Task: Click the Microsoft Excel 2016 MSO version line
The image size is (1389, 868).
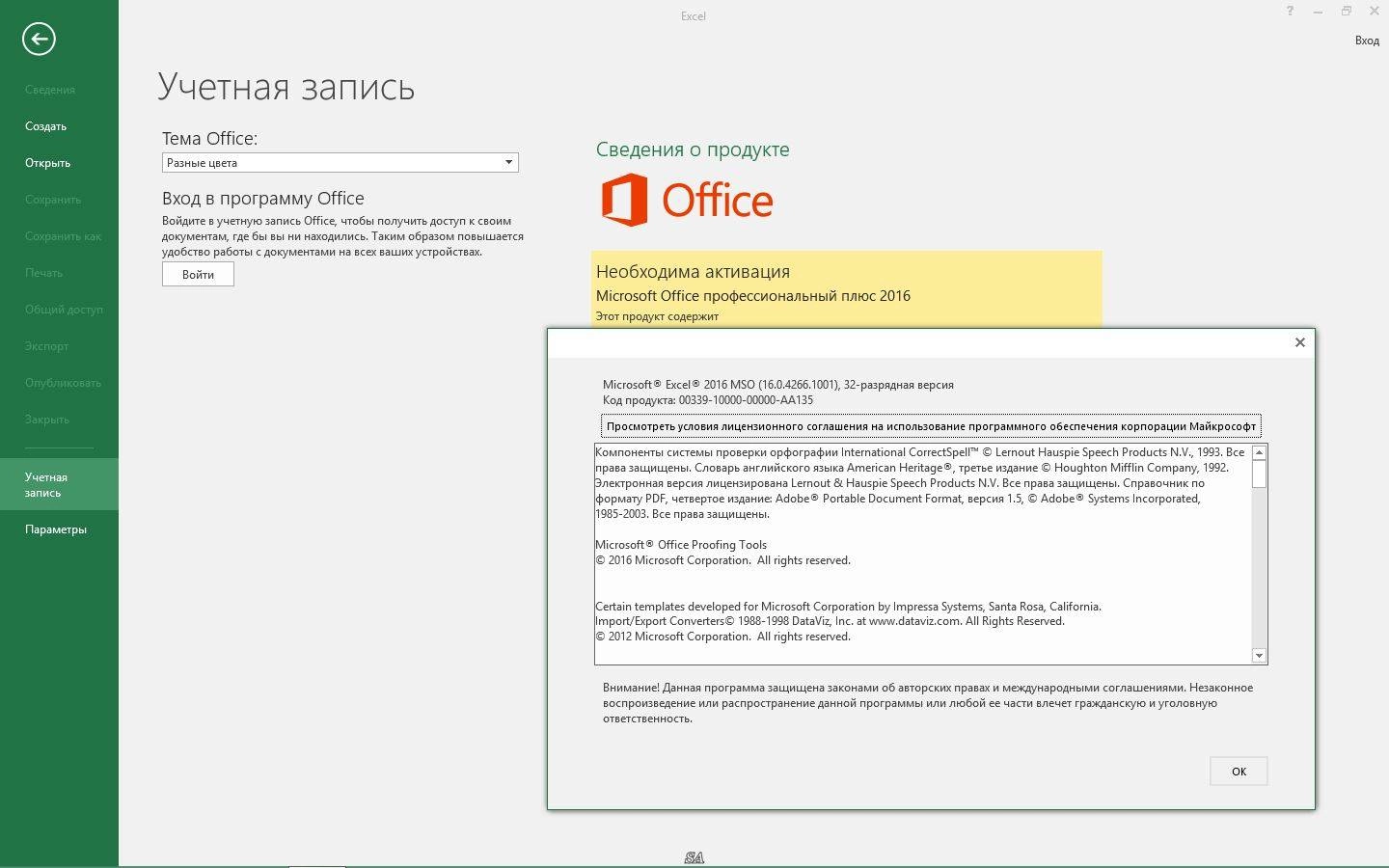Action: (778, 385)
